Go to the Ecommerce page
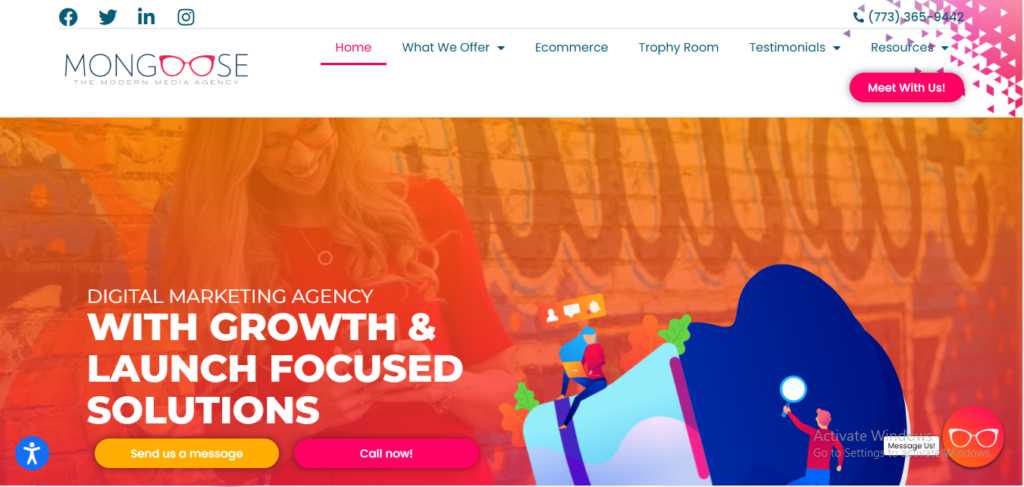Viewport: 1024px width, 487px height. pyautogui.click(x=571, y=48)
